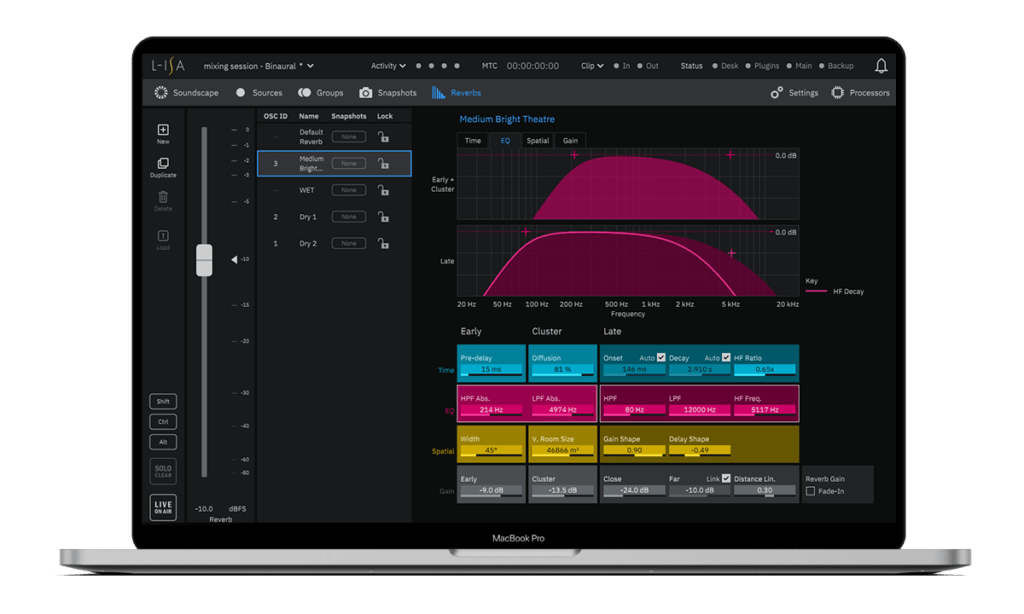Click the HF Ratio 0.65x field

tap(765, 370)
